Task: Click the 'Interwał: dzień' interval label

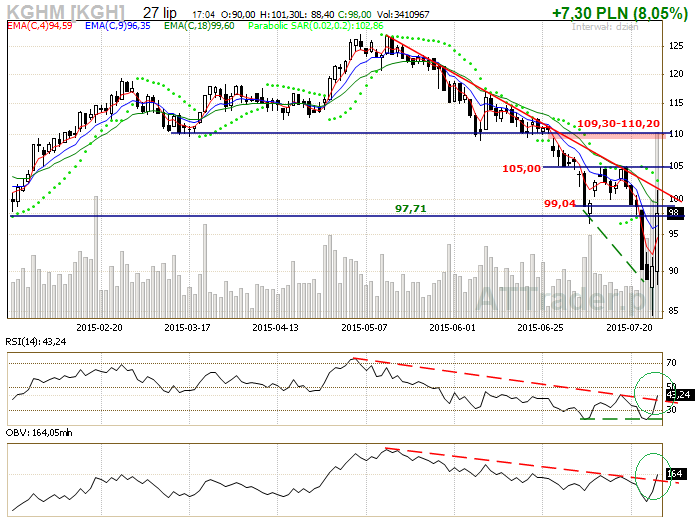Action: 605,27
